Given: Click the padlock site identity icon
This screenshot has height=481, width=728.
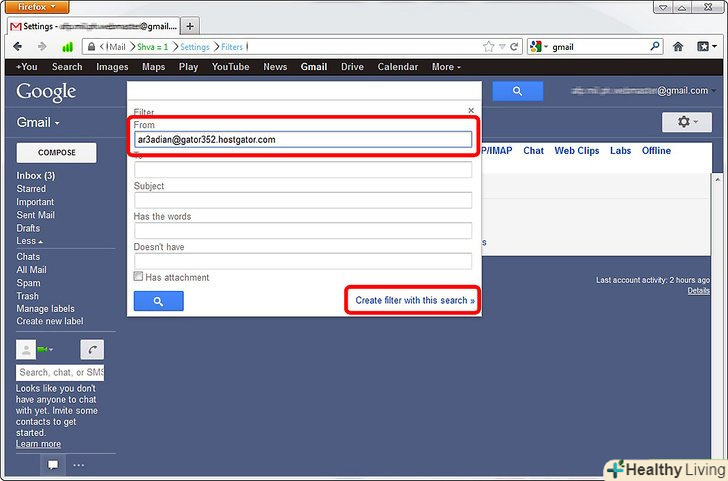Looking at the screenshot, I should point(91,47).
